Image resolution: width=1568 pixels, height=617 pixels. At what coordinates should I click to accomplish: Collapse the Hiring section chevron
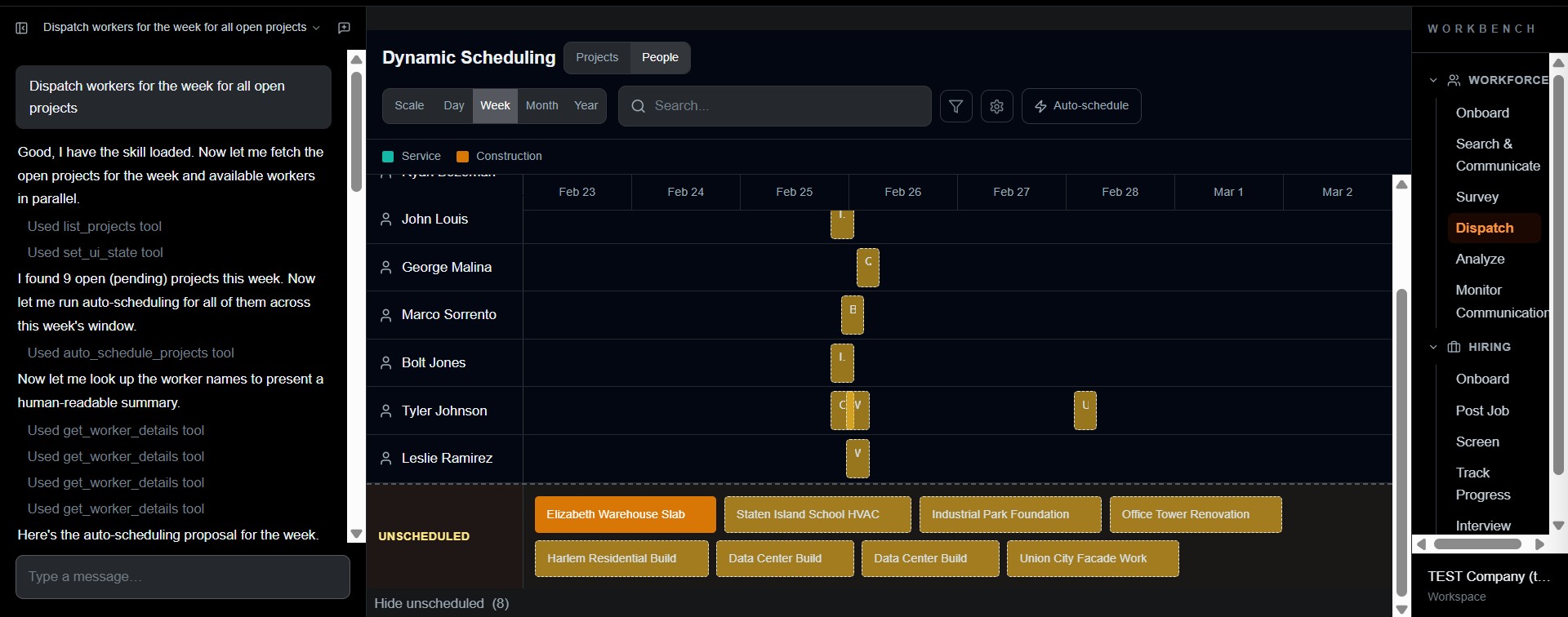click(1433, 347)
